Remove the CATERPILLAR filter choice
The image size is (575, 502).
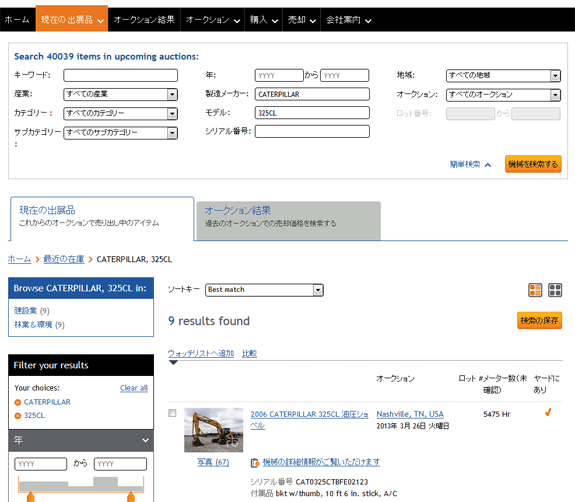coord(18,402)
